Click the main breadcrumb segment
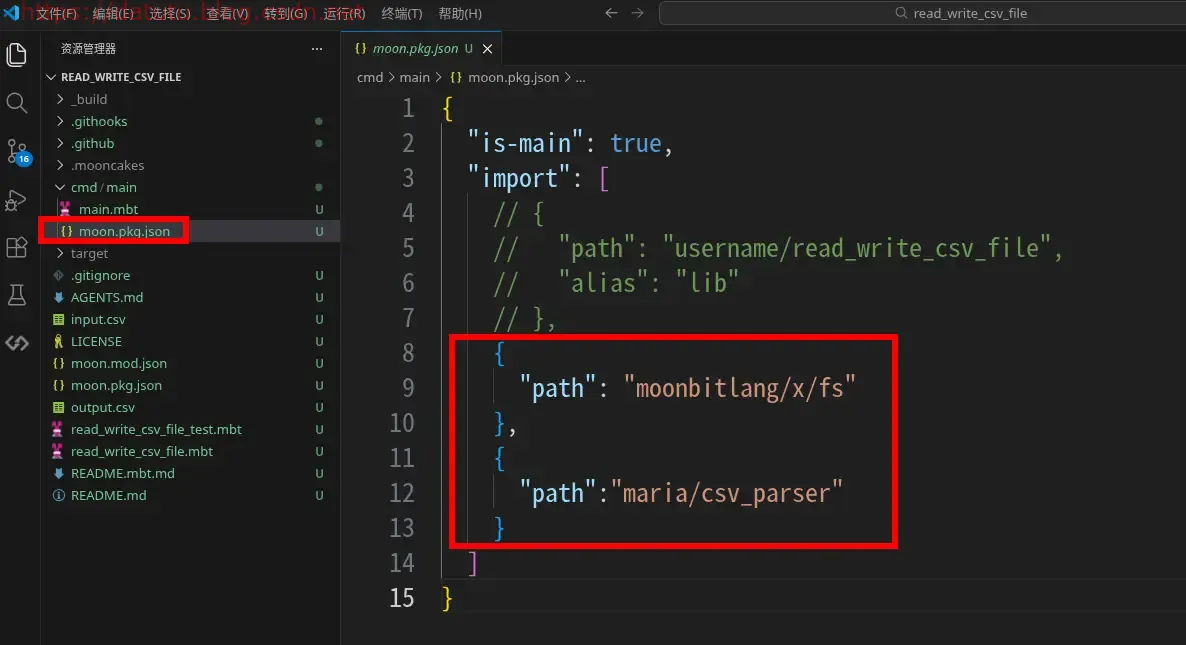1186x645 pixels. click(x=414, y=77)
